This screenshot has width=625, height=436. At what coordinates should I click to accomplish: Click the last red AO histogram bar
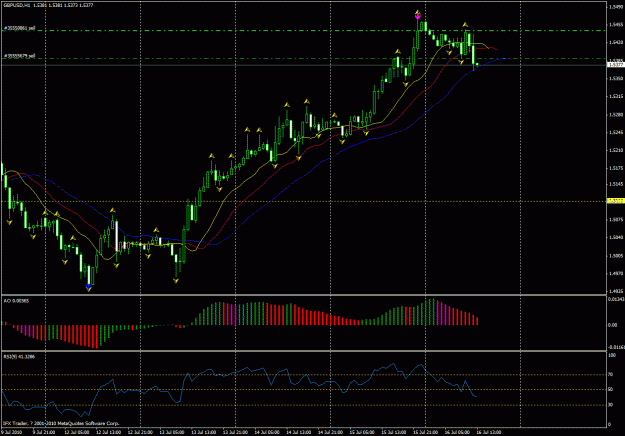coord(477,321)
